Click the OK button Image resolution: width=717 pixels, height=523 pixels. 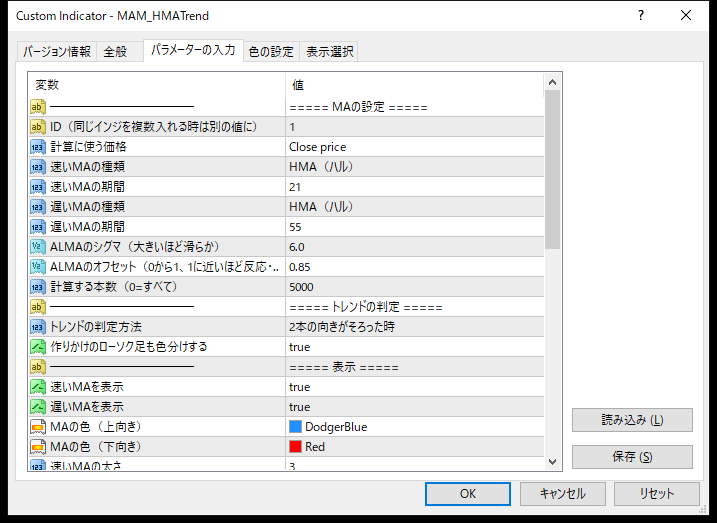pyautogui.click(x=468, y=494)
